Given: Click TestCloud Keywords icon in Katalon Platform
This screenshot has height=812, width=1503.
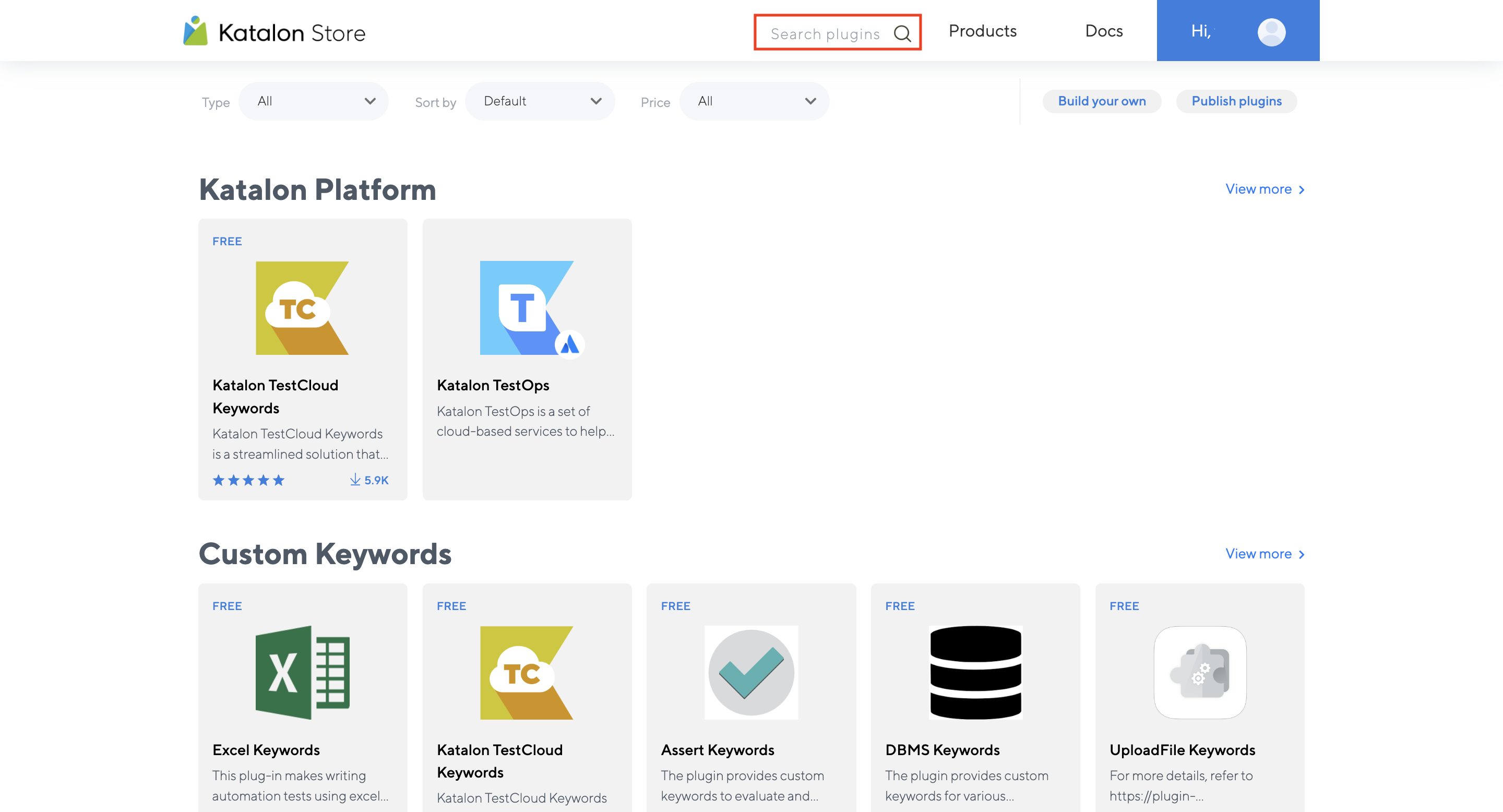Looking at the screenshot, I should [x=302, y=307].
